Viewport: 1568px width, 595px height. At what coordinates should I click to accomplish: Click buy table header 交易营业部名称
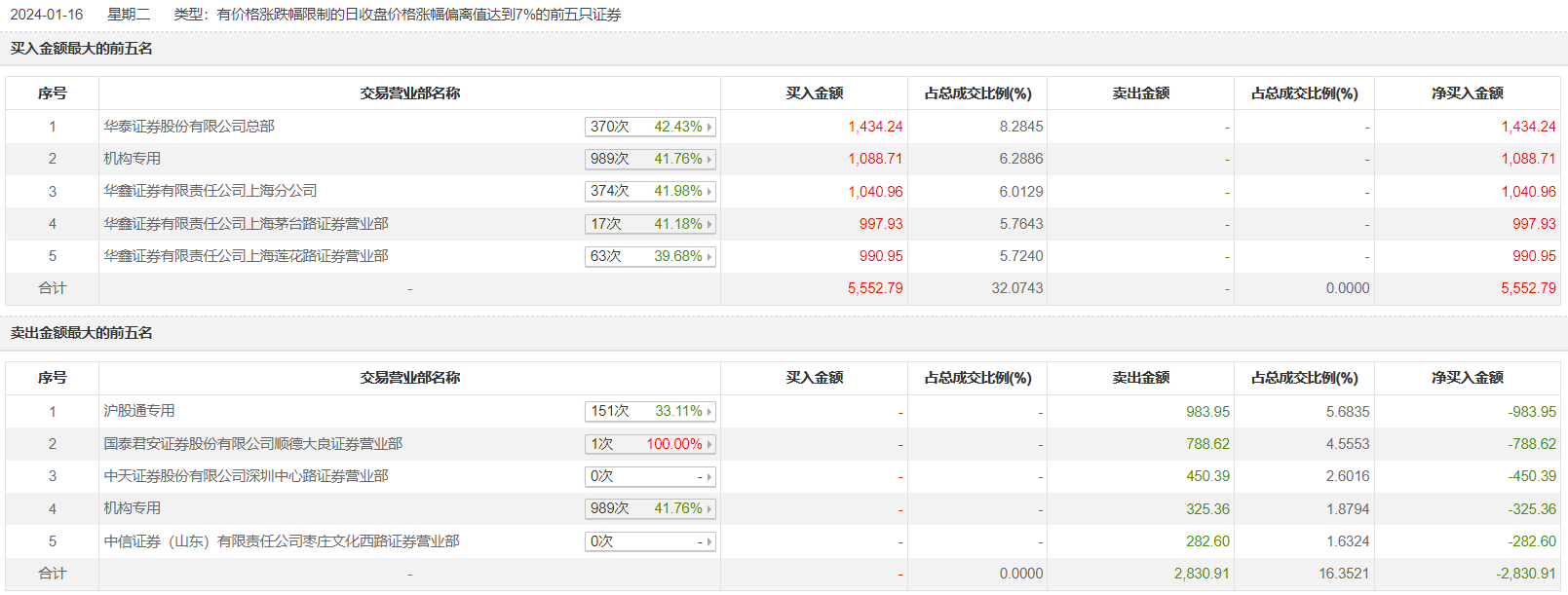(410, 93)
